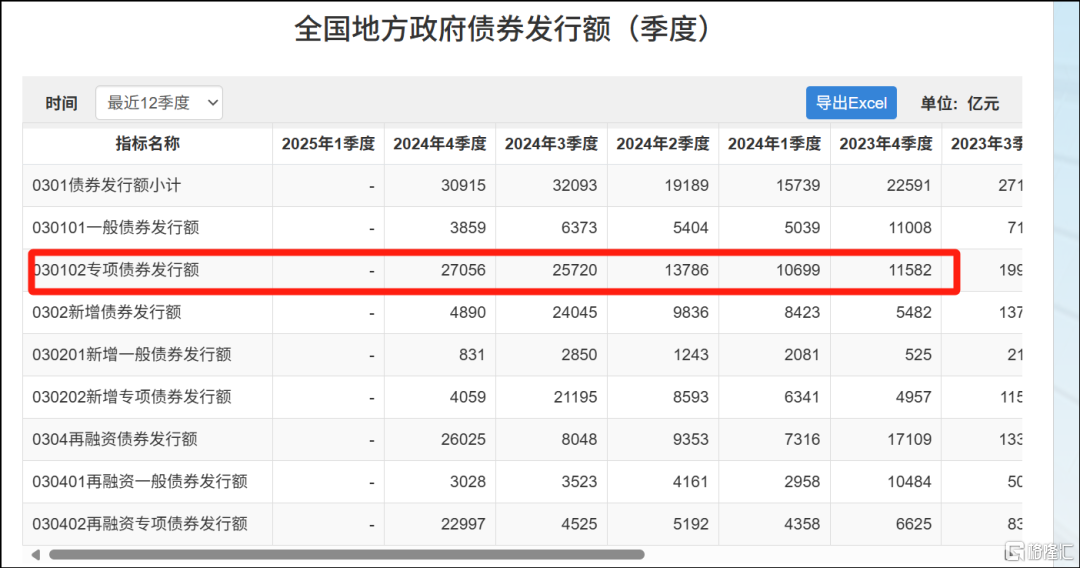Click the value 8423 in the table
1080x568 pixels.
coord(802,313)
